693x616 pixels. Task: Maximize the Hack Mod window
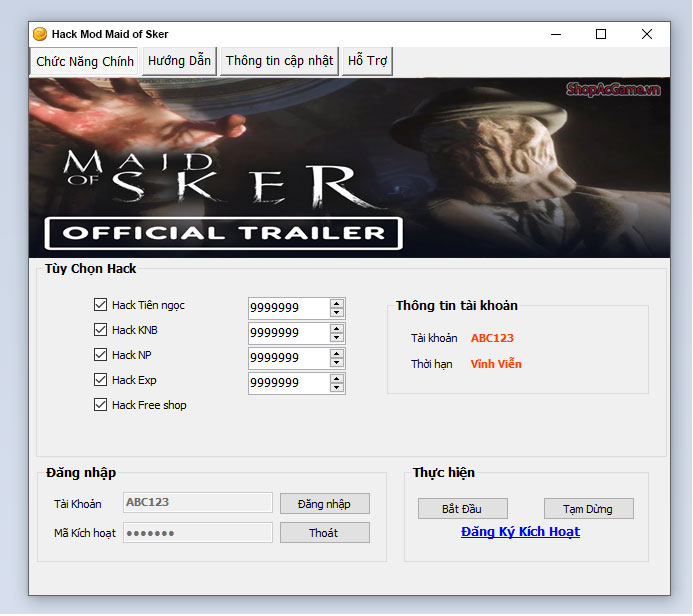(x=601, y=34)
